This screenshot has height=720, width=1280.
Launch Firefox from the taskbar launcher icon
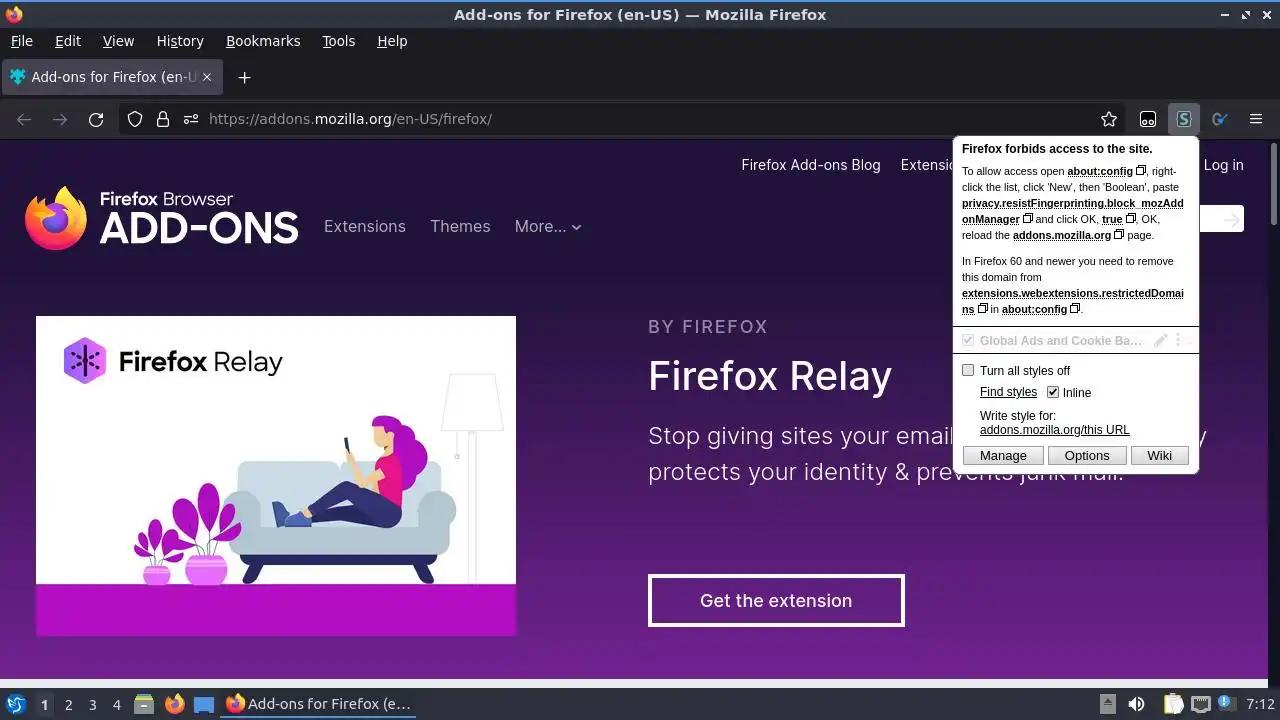click(174, 704)
